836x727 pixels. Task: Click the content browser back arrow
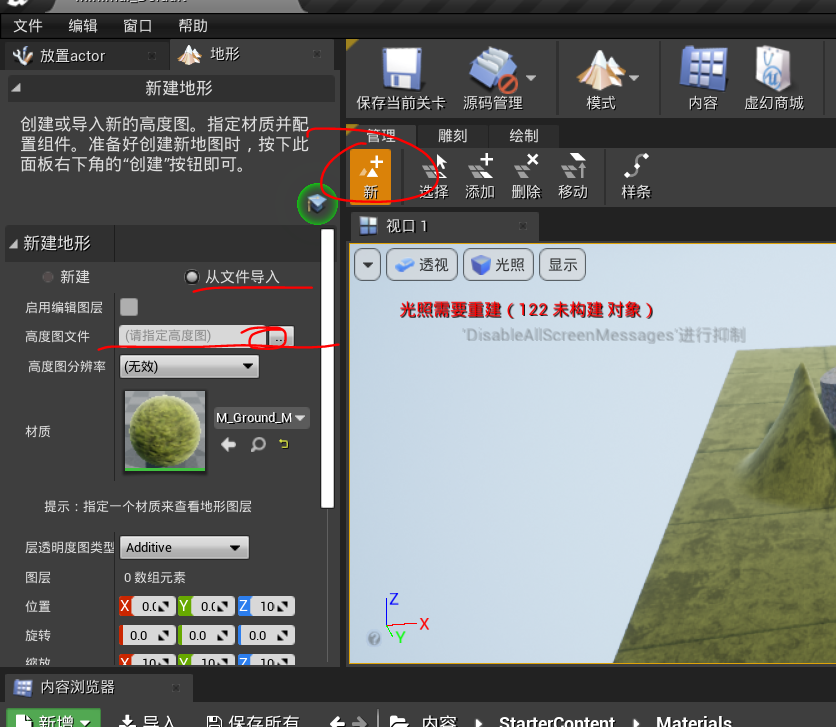pos(337,722)
